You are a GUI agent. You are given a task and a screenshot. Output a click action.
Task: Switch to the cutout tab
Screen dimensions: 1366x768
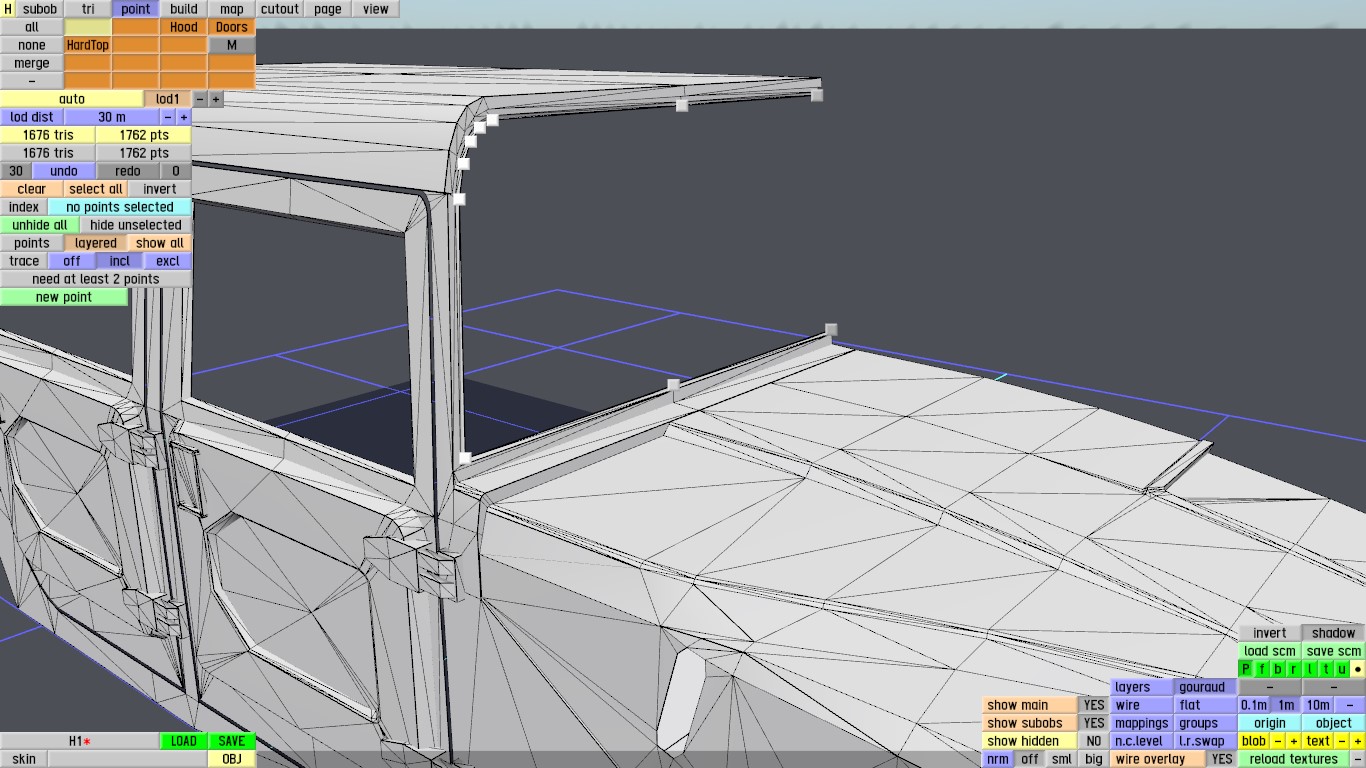click(280, 9)
